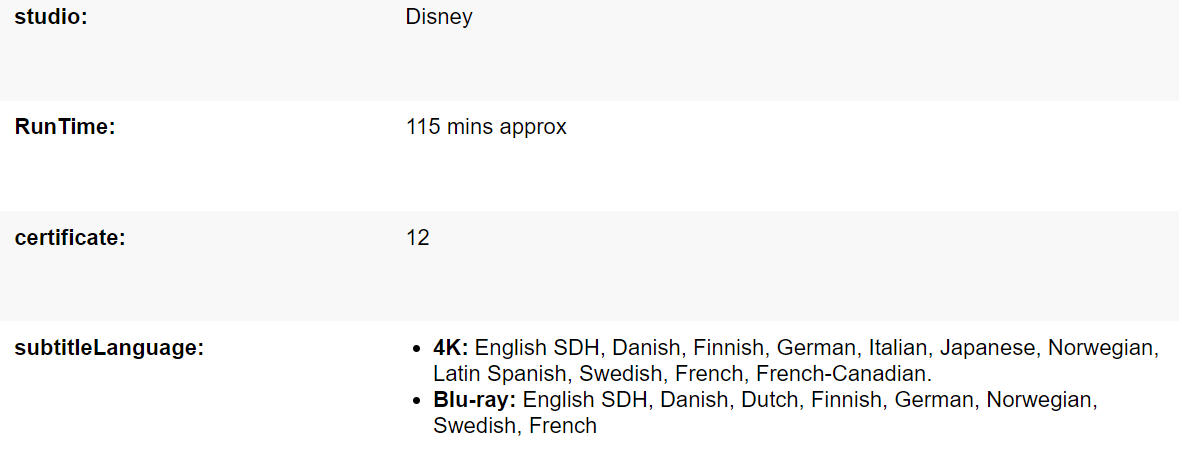Click English SDH in the Blu-ray line
1182x468 pixels.
[x=584, y=400]
